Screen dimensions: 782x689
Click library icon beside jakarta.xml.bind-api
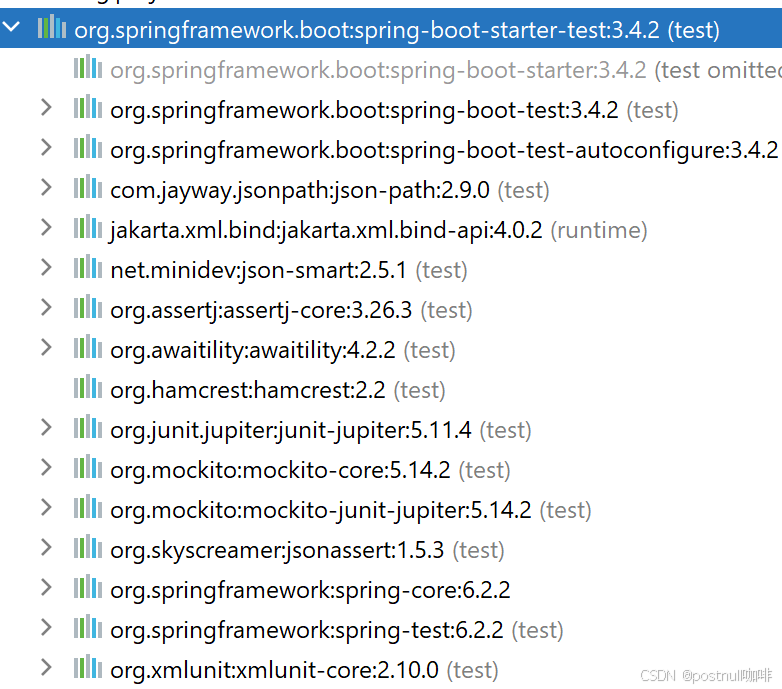[88, 227]
